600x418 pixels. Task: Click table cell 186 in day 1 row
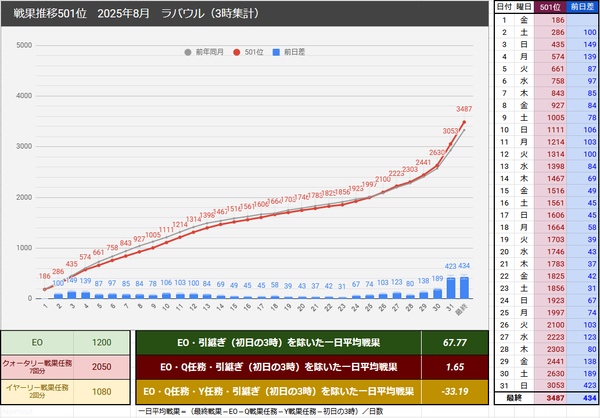click(550, 20)
